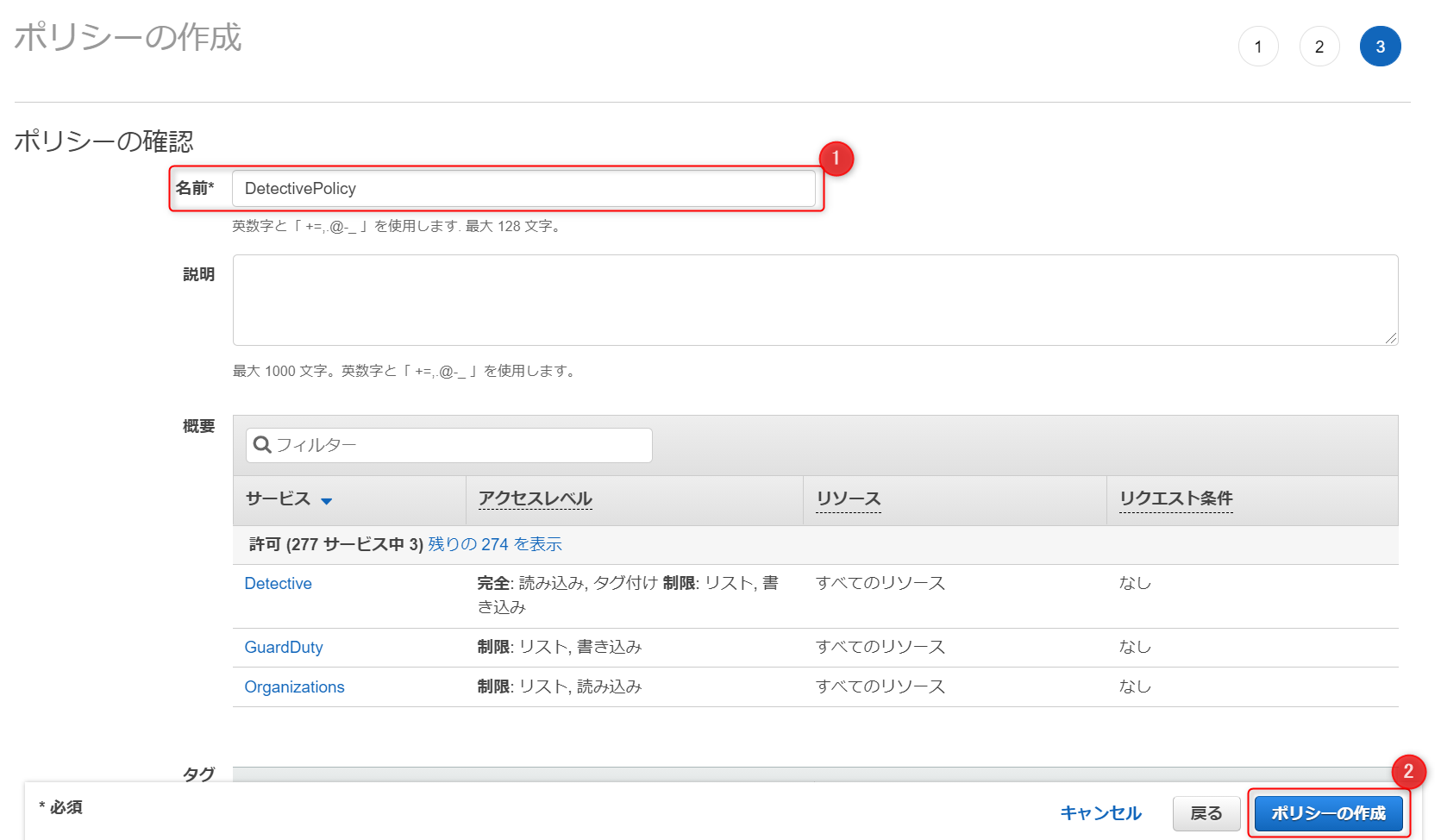Click the 説明 description text area
The width and height of the screenshot is (1441, 840).
tap(814, 299)
